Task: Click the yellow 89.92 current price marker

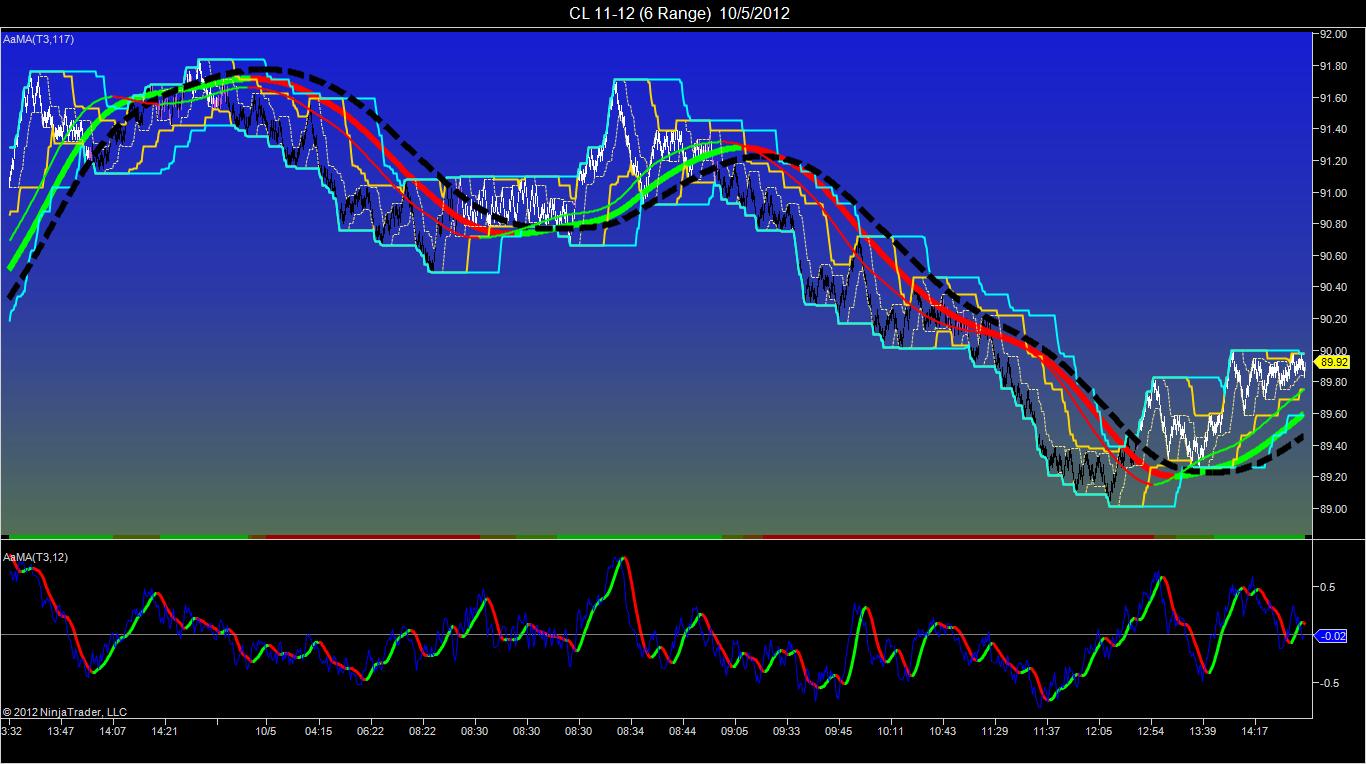Action: 1334,362
